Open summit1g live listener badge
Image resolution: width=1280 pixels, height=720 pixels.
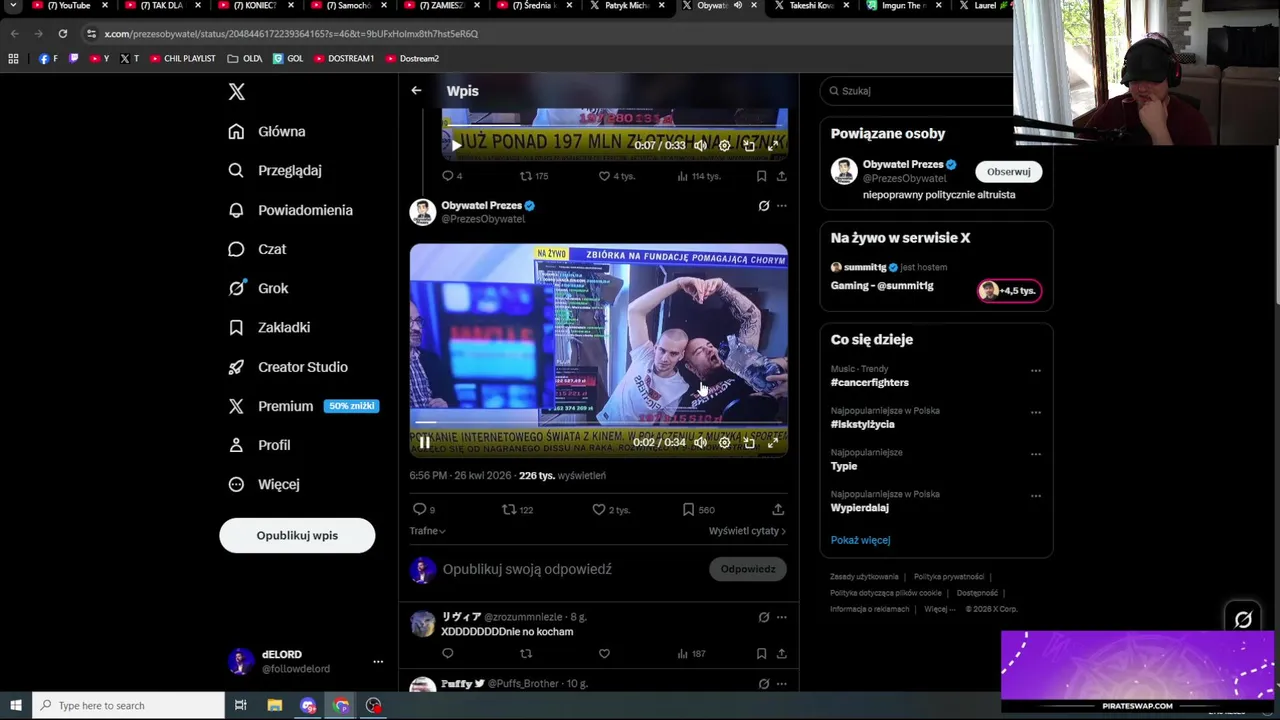point(1009,290)
